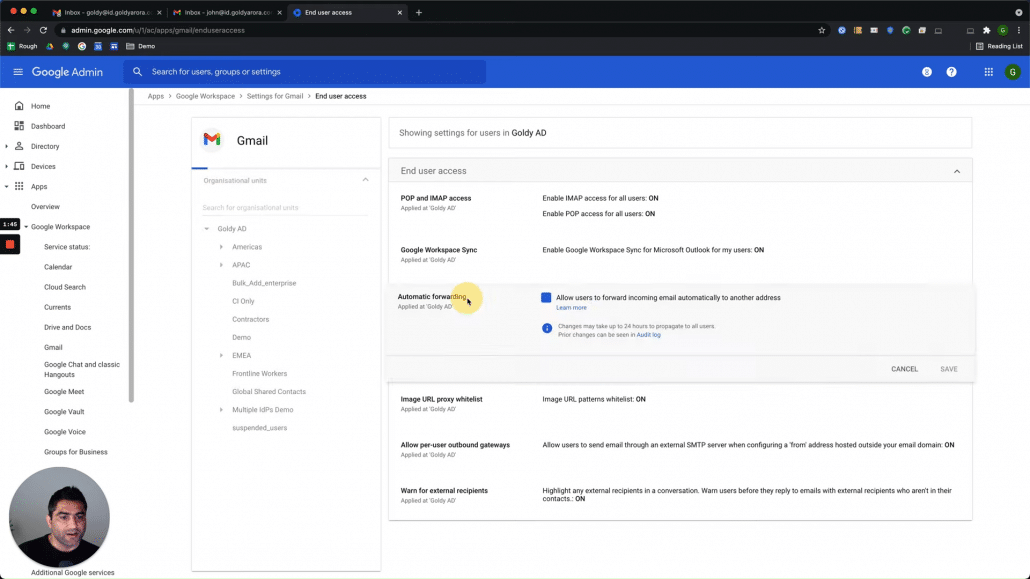Open the Reading List
Image resolution: width=1030 pixels, height=579 pixels.
tap(999, 46)
